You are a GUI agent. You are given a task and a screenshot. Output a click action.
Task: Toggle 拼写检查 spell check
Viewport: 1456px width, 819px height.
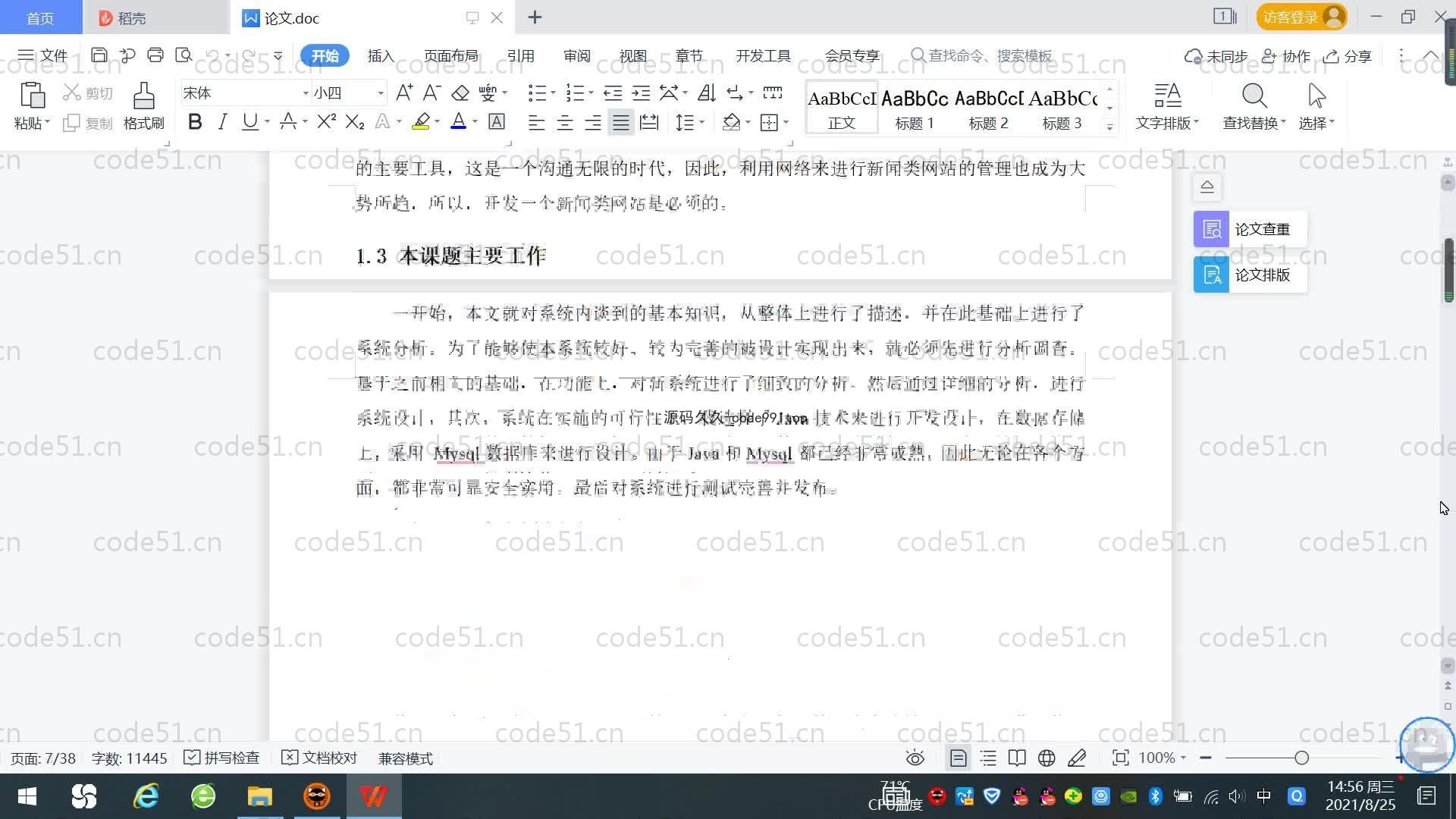point(222,758)
